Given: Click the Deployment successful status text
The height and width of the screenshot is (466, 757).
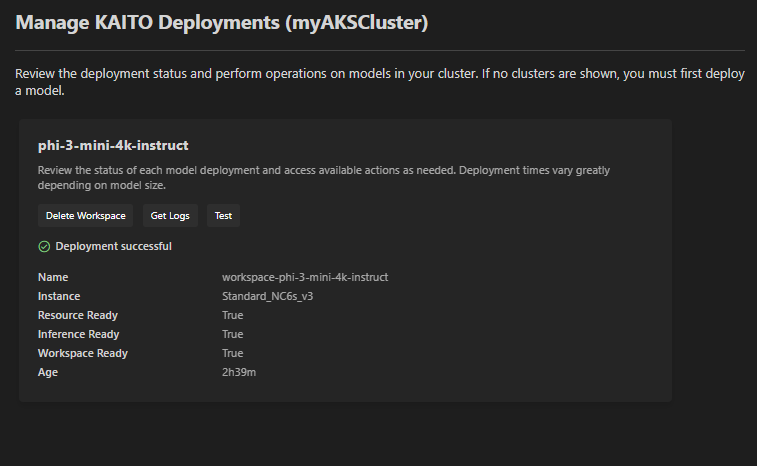Looking at the screenshot, I should coord(113,246).
